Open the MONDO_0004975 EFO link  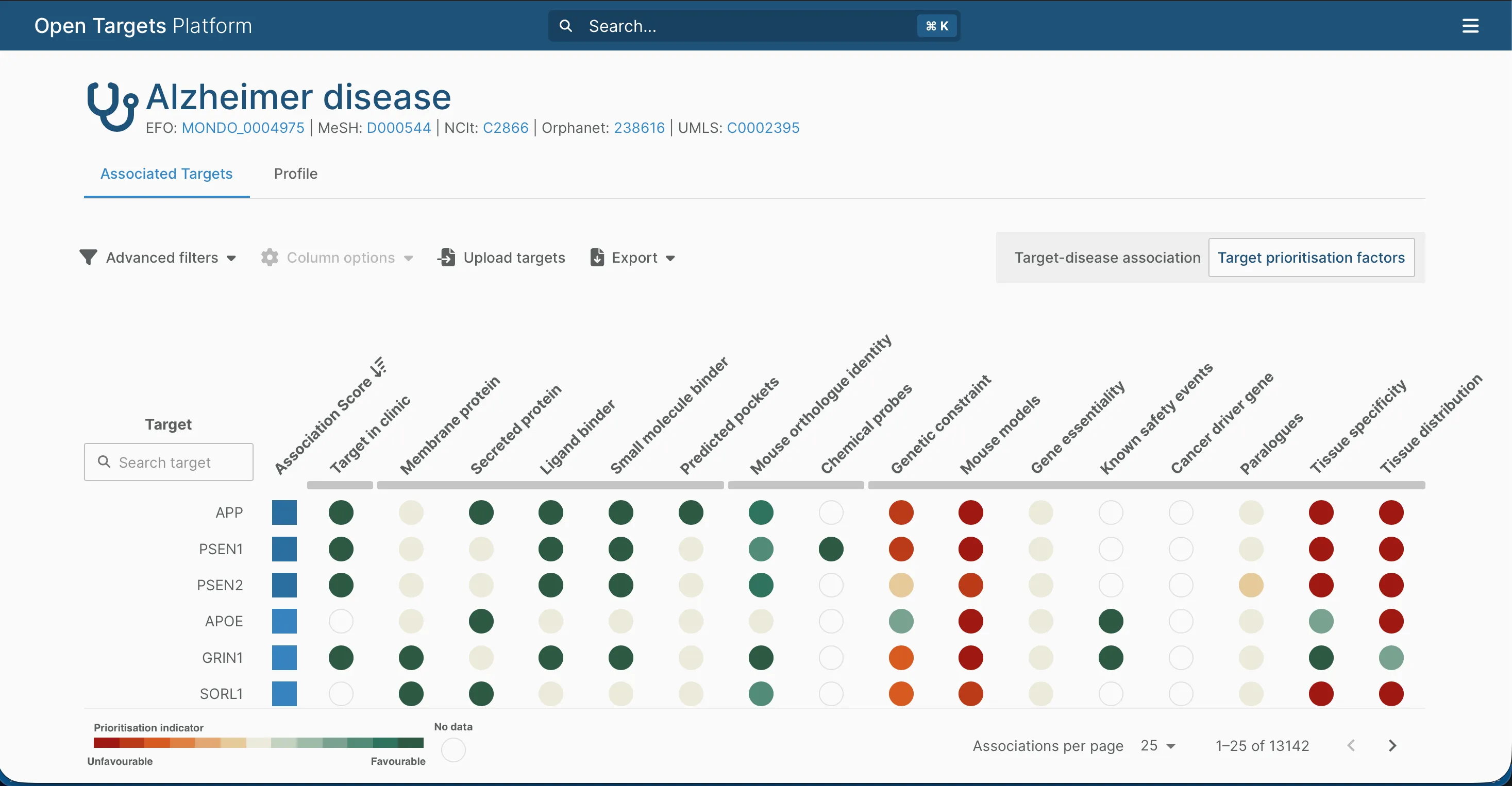click(x=243, y=128)
